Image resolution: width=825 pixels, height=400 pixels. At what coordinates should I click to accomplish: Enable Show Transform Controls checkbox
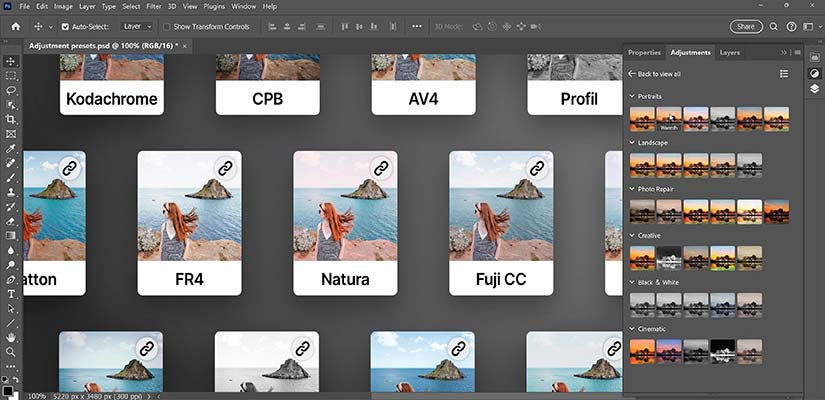click(167, 26)
